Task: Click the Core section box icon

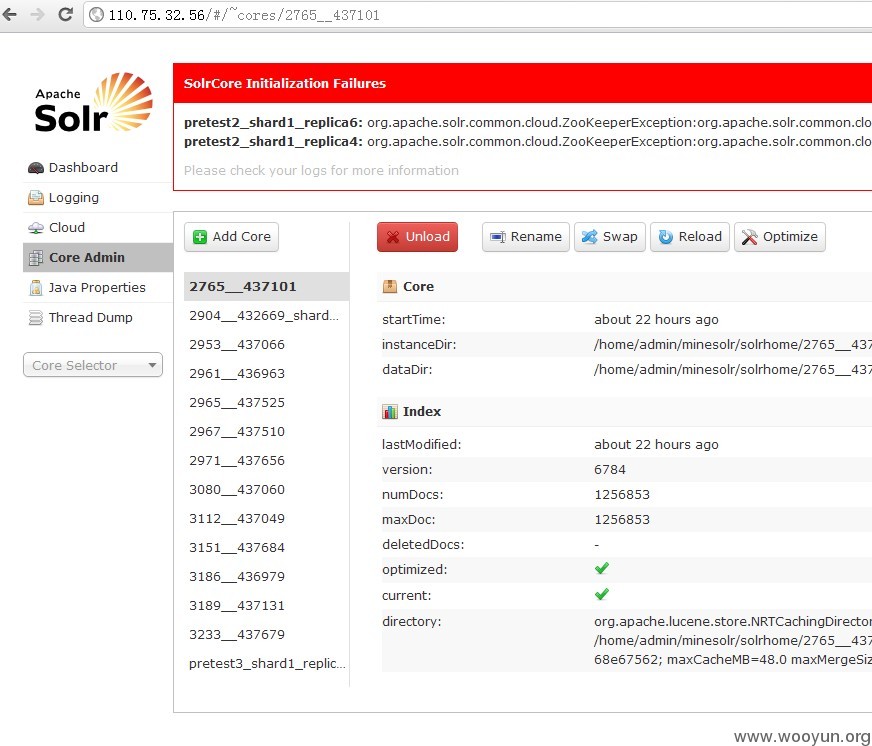Action: point(390,286)
